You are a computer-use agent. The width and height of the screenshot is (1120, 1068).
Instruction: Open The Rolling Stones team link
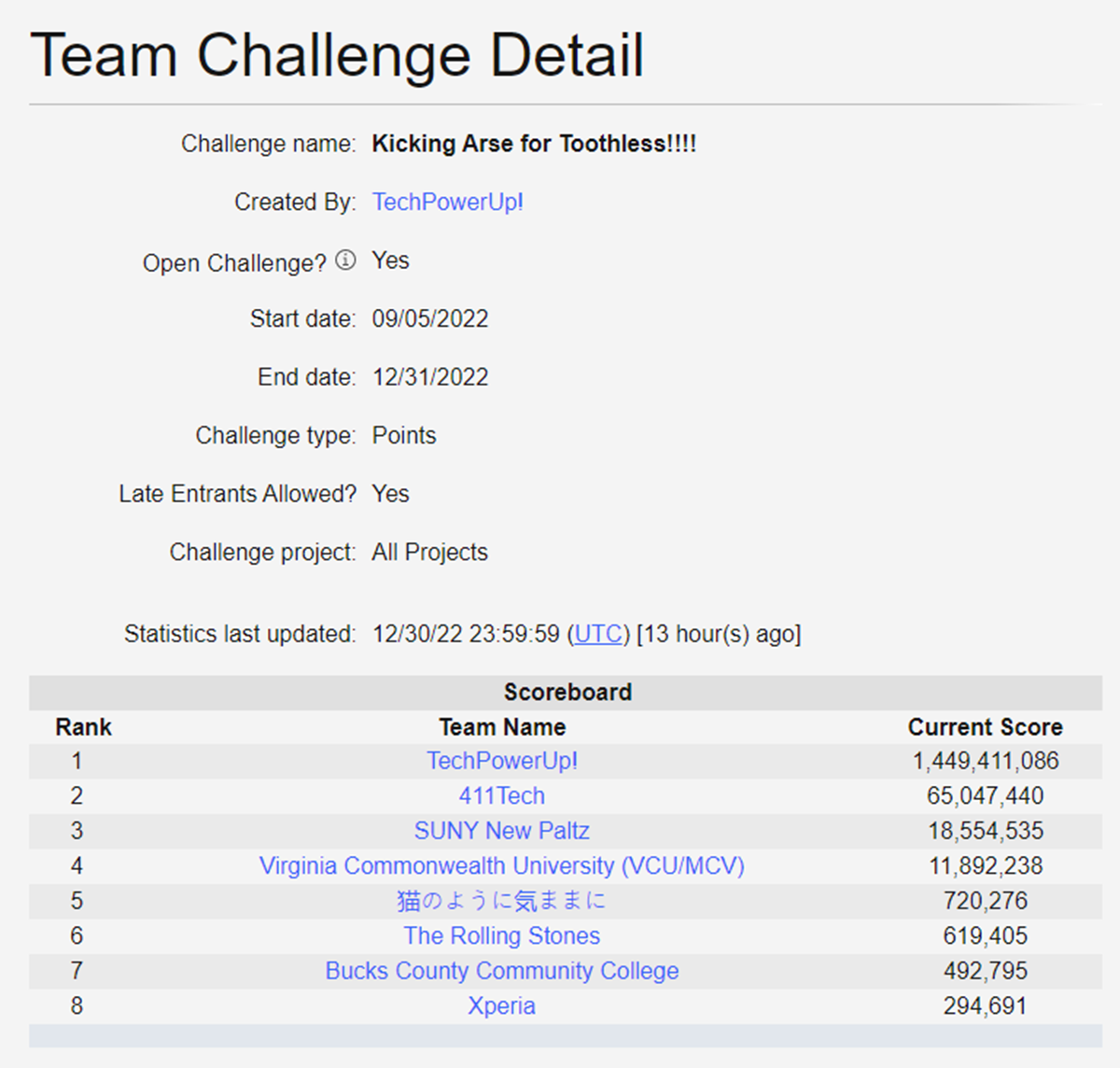[502, 935]
